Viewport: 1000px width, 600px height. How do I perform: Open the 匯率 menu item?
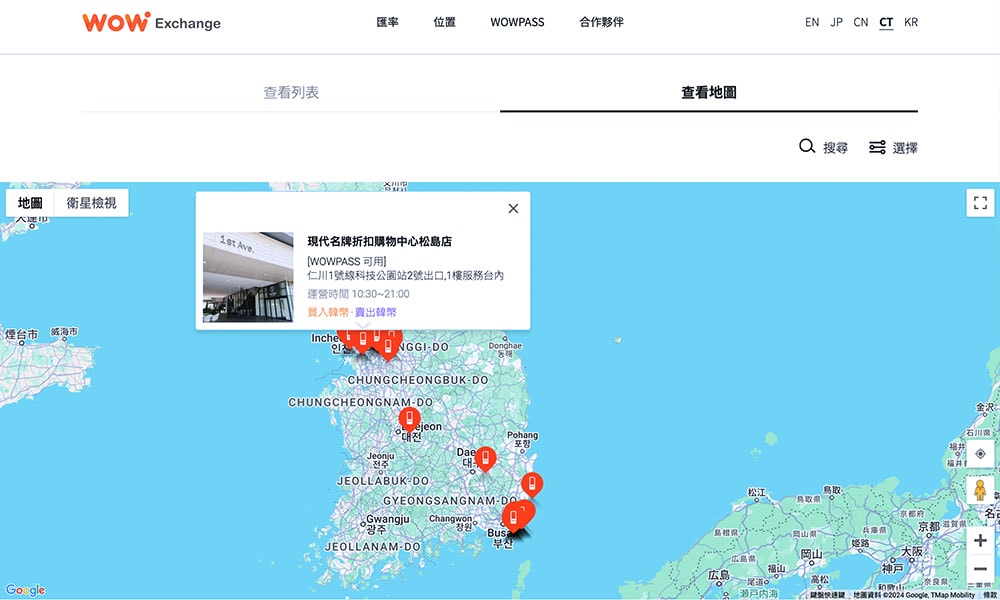click(387, 22)
